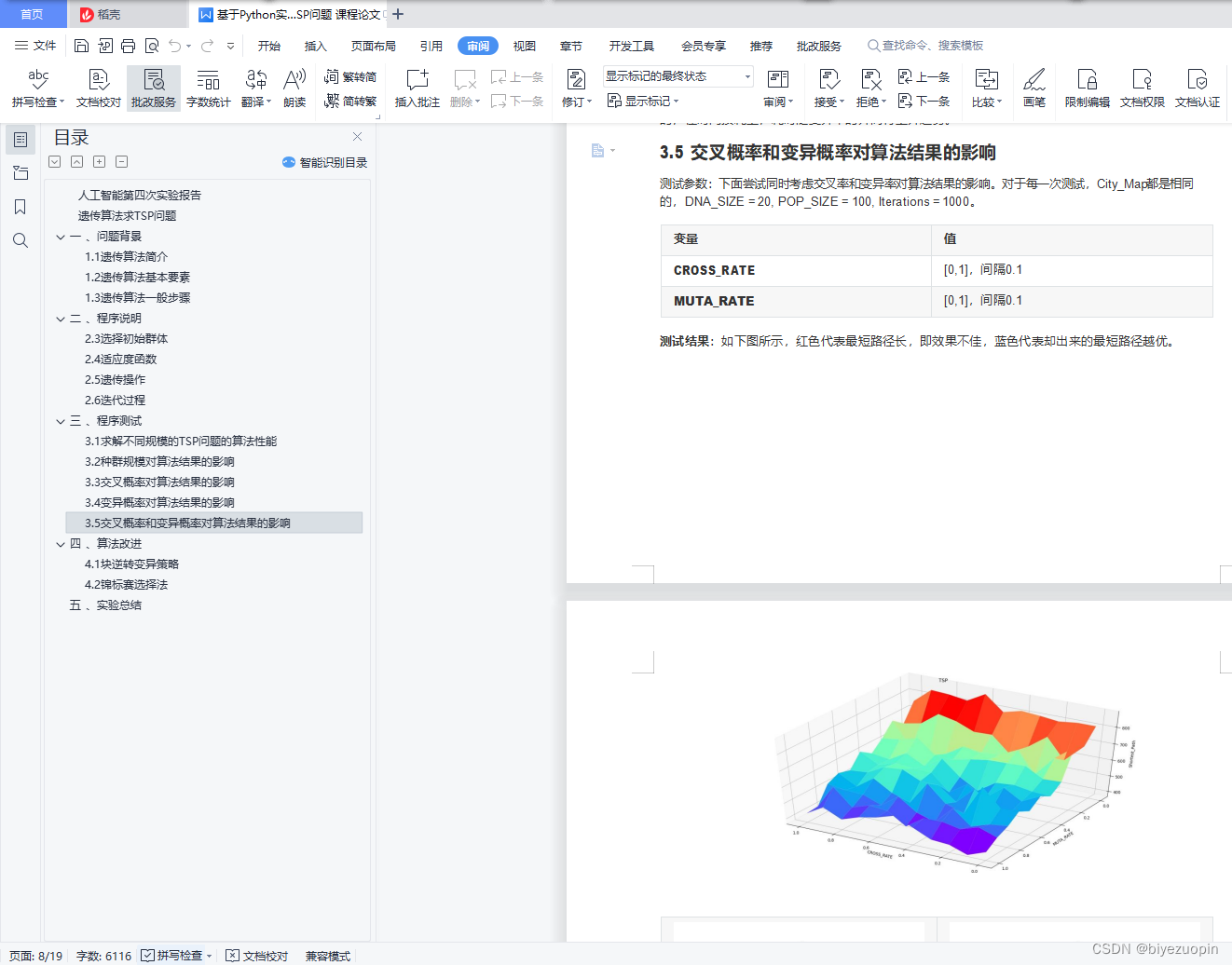Click the 拒绝 reject change tool
1232x965 pixels.
click(871, 88)
